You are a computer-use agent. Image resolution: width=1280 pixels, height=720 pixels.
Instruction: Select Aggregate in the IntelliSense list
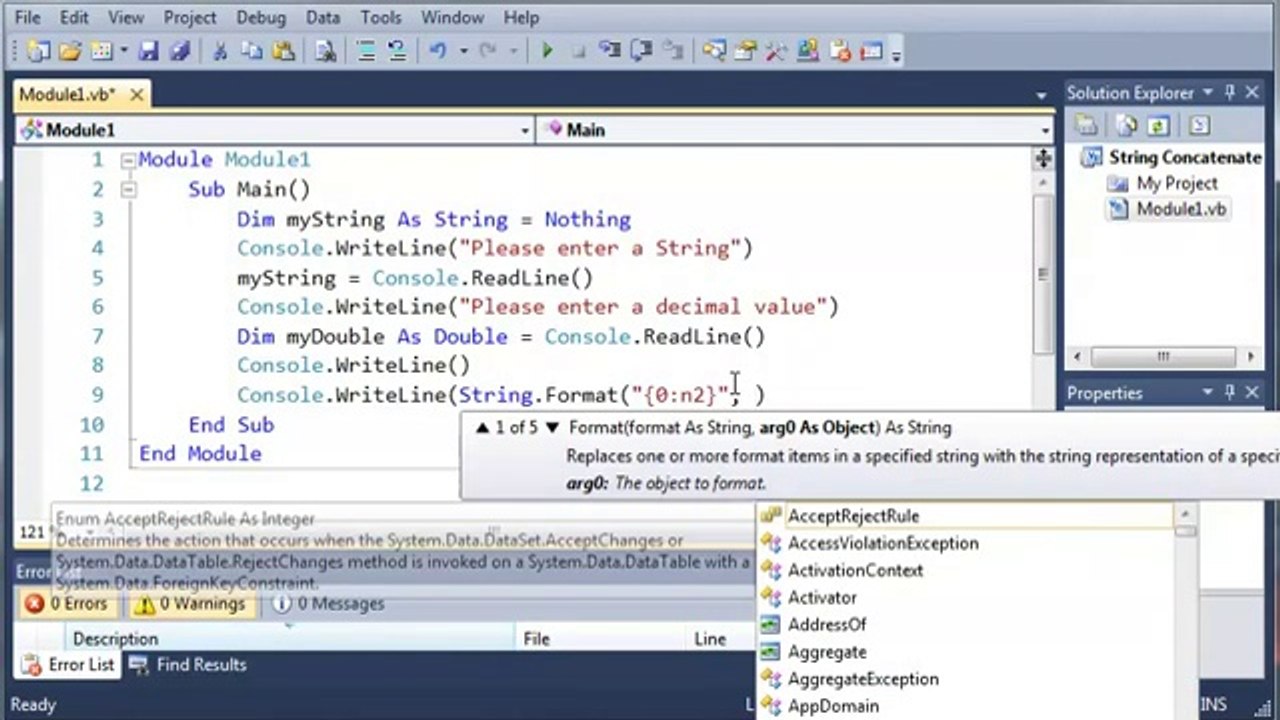point(965,651)
